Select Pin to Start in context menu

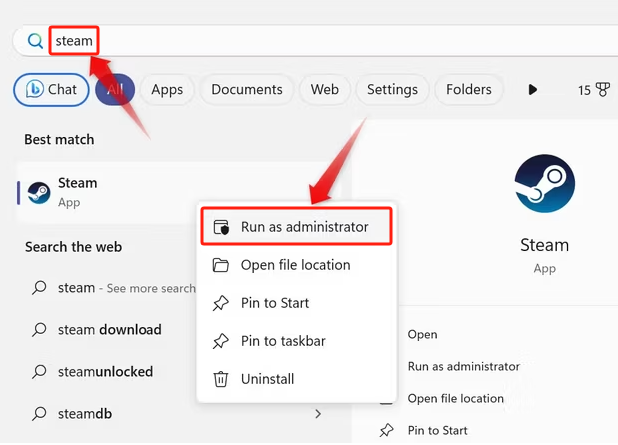coord(296,303)
